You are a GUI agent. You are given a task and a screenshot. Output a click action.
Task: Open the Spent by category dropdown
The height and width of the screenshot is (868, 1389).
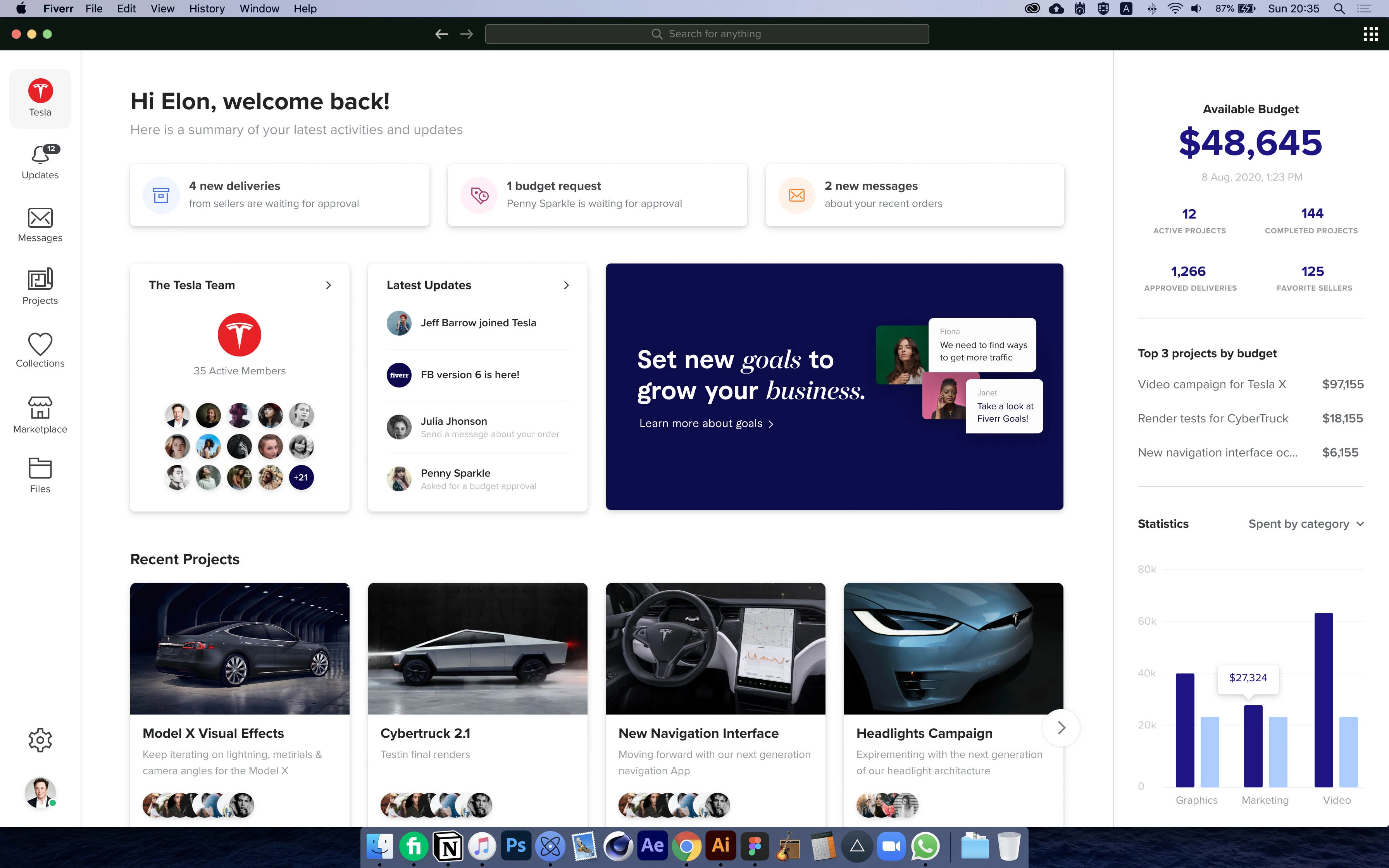pos(1307,524)
